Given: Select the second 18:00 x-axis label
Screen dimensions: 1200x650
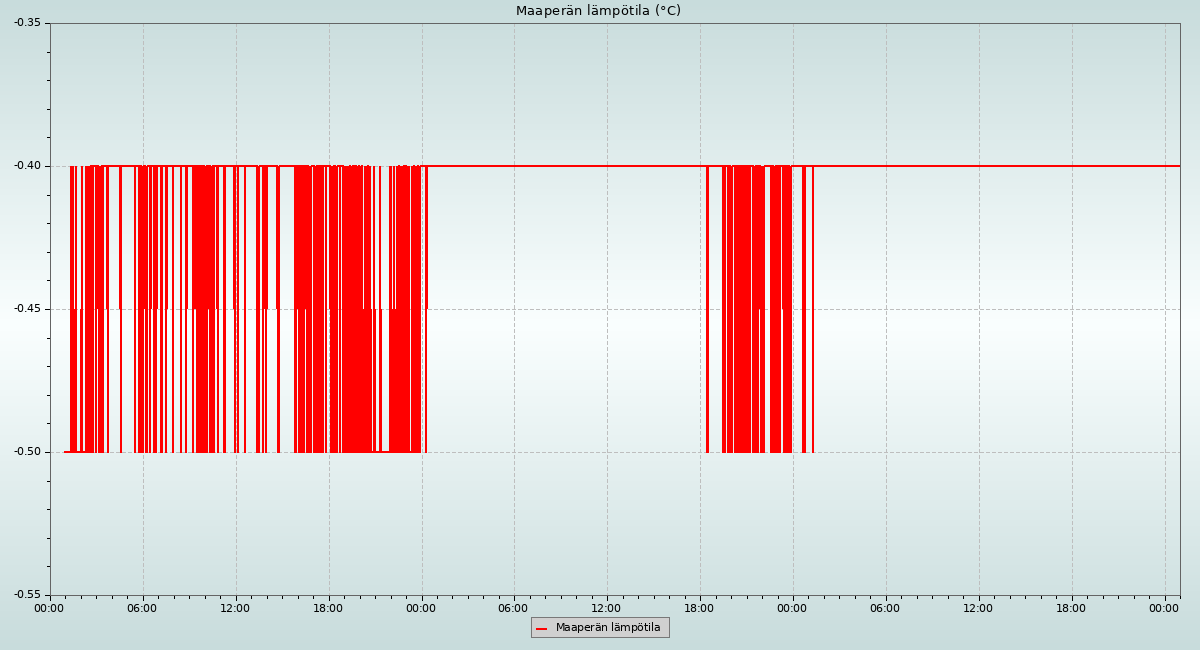Looking at the screenshot, I should click(x=699, y=608).
